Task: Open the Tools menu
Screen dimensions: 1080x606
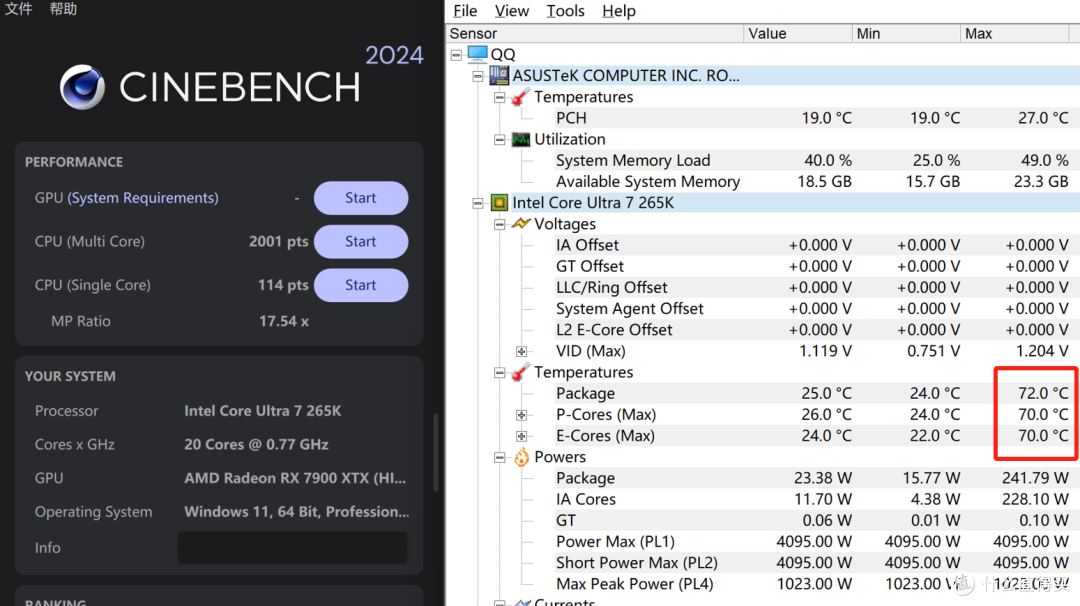Action: pos(565,11)
